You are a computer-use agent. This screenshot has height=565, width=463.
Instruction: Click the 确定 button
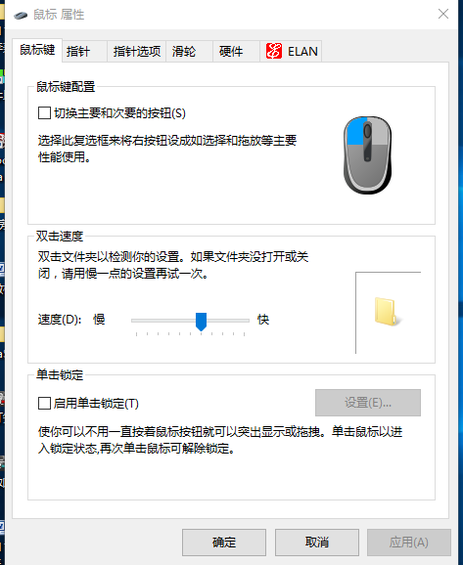(x=224, y=542)
